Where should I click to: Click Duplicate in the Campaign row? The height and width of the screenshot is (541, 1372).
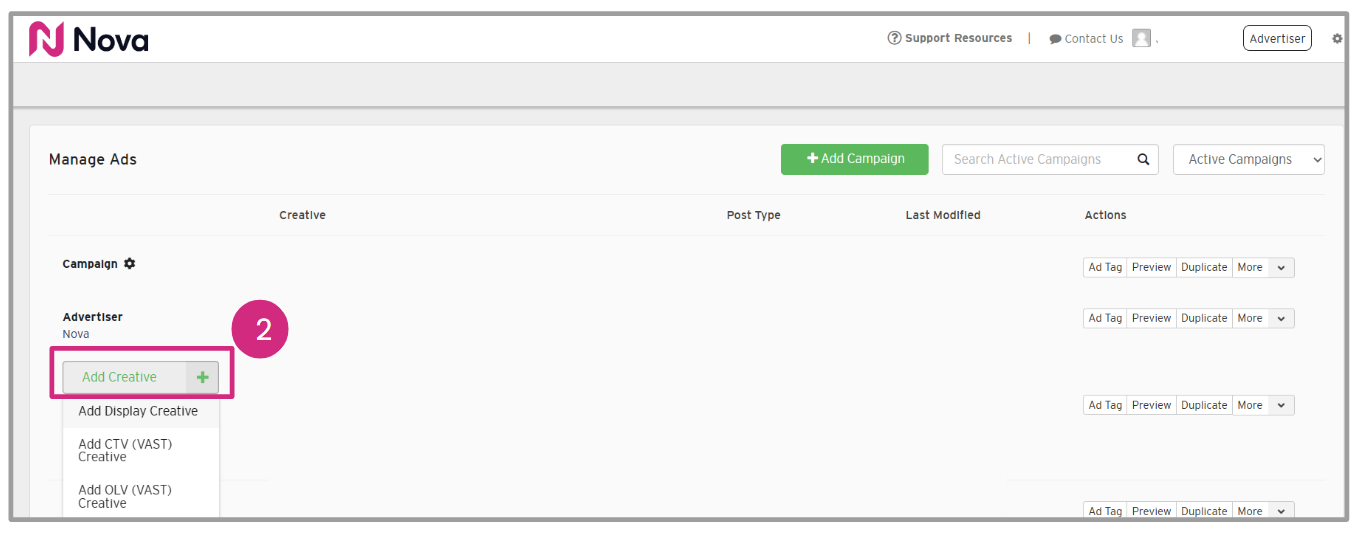pyautogui.click(x=1204, y=268)
